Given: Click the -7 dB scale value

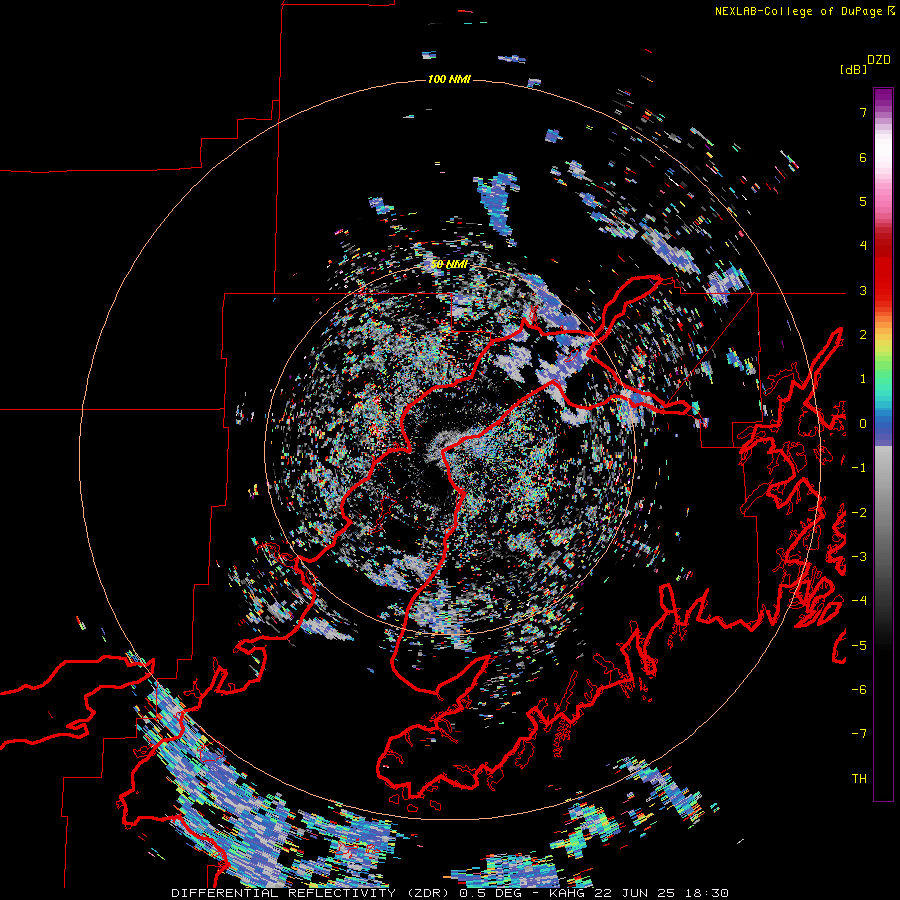Looking at the screenshot, I should 859,734.
